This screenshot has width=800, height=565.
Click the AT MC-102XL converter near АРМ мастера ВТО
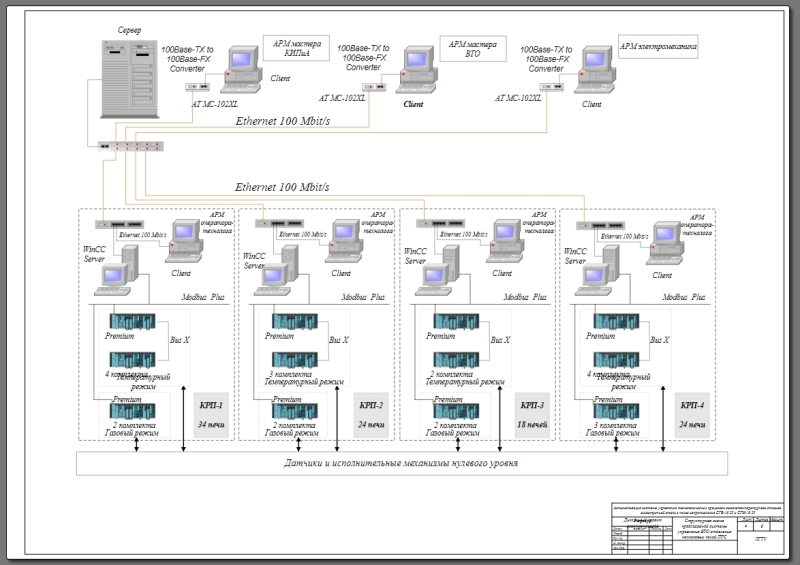[374, 87]
